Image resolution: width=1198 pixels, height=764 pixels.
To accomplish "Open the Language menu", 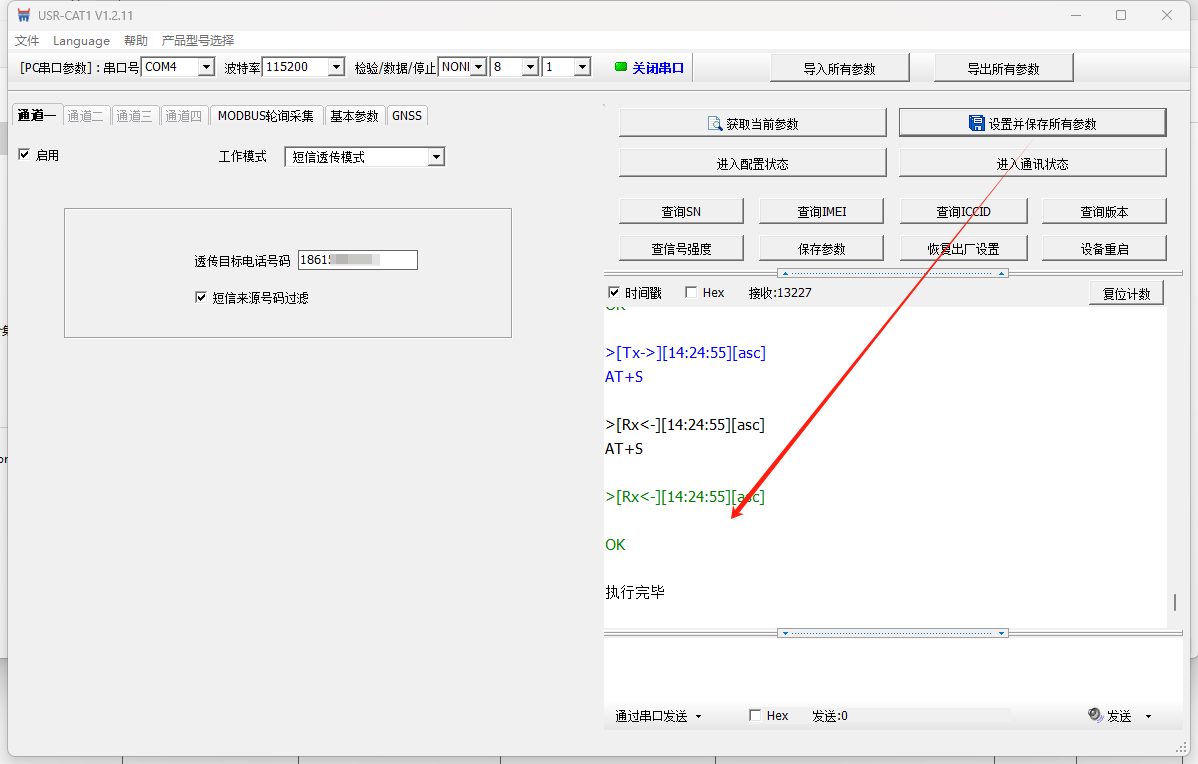I will [x=81, y=40].
